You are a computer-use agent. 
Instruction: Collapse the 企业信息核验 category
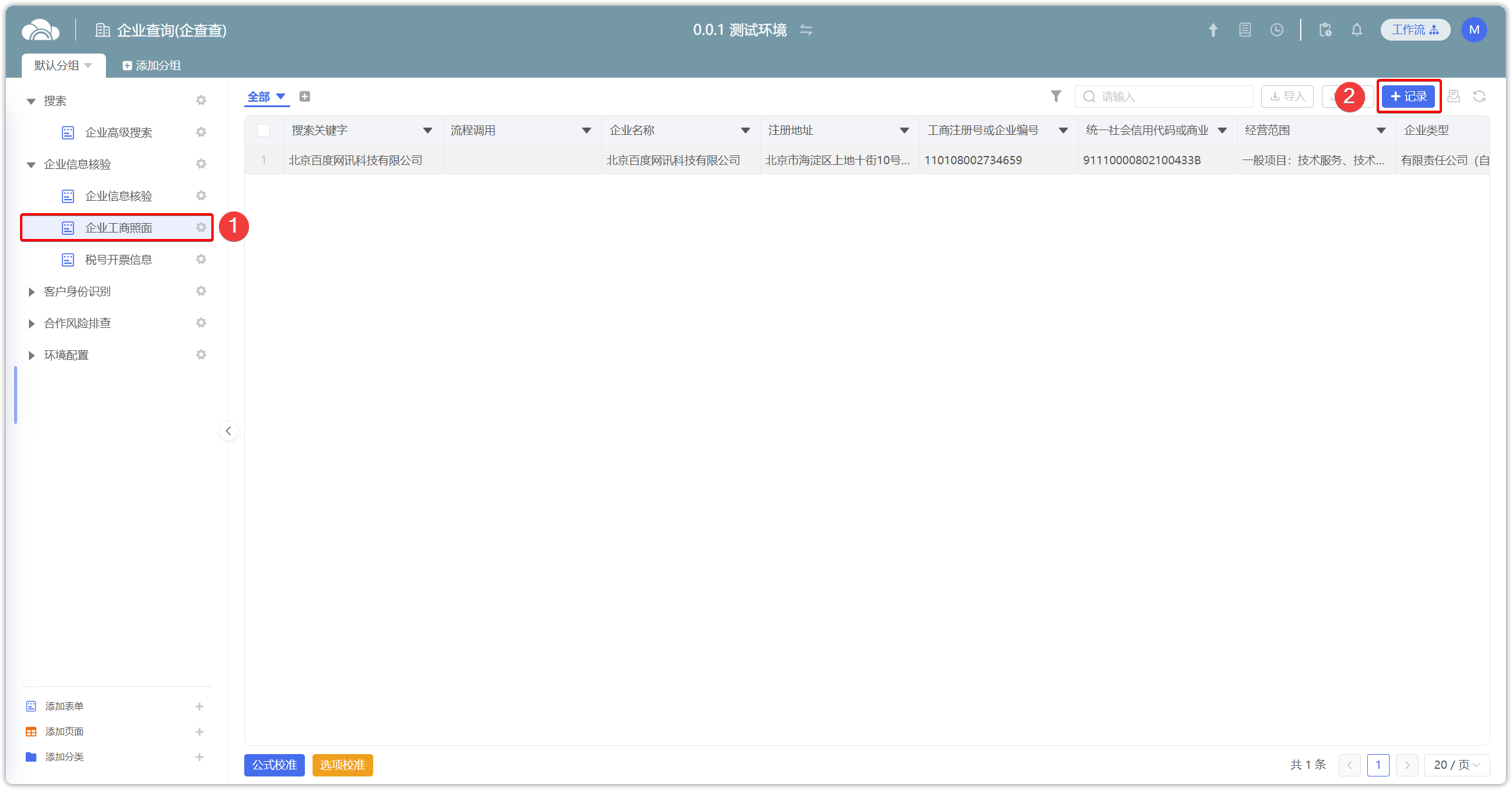pos(32,164)
